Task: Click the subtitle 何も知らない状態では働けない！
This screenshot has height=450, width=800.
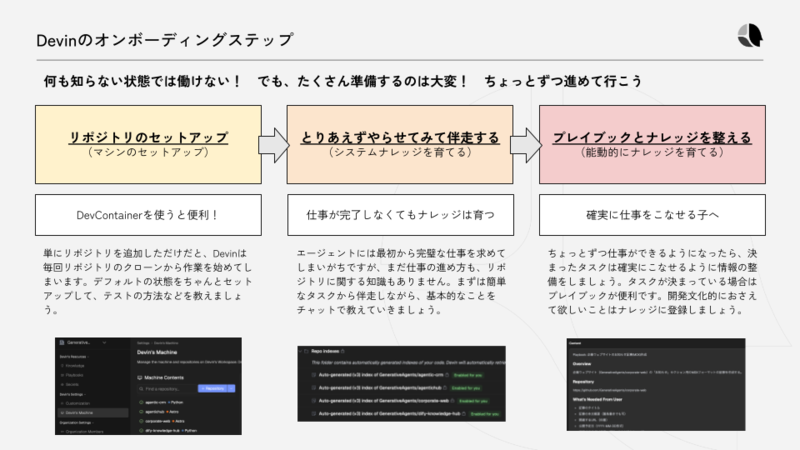Action: pos(143,81)
